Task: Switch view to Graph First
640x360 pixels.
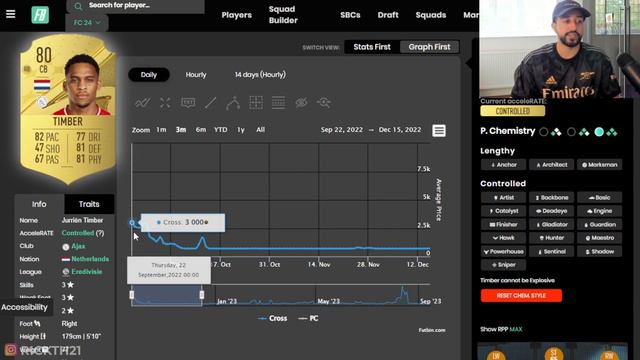Action: (x=429, y=47)
